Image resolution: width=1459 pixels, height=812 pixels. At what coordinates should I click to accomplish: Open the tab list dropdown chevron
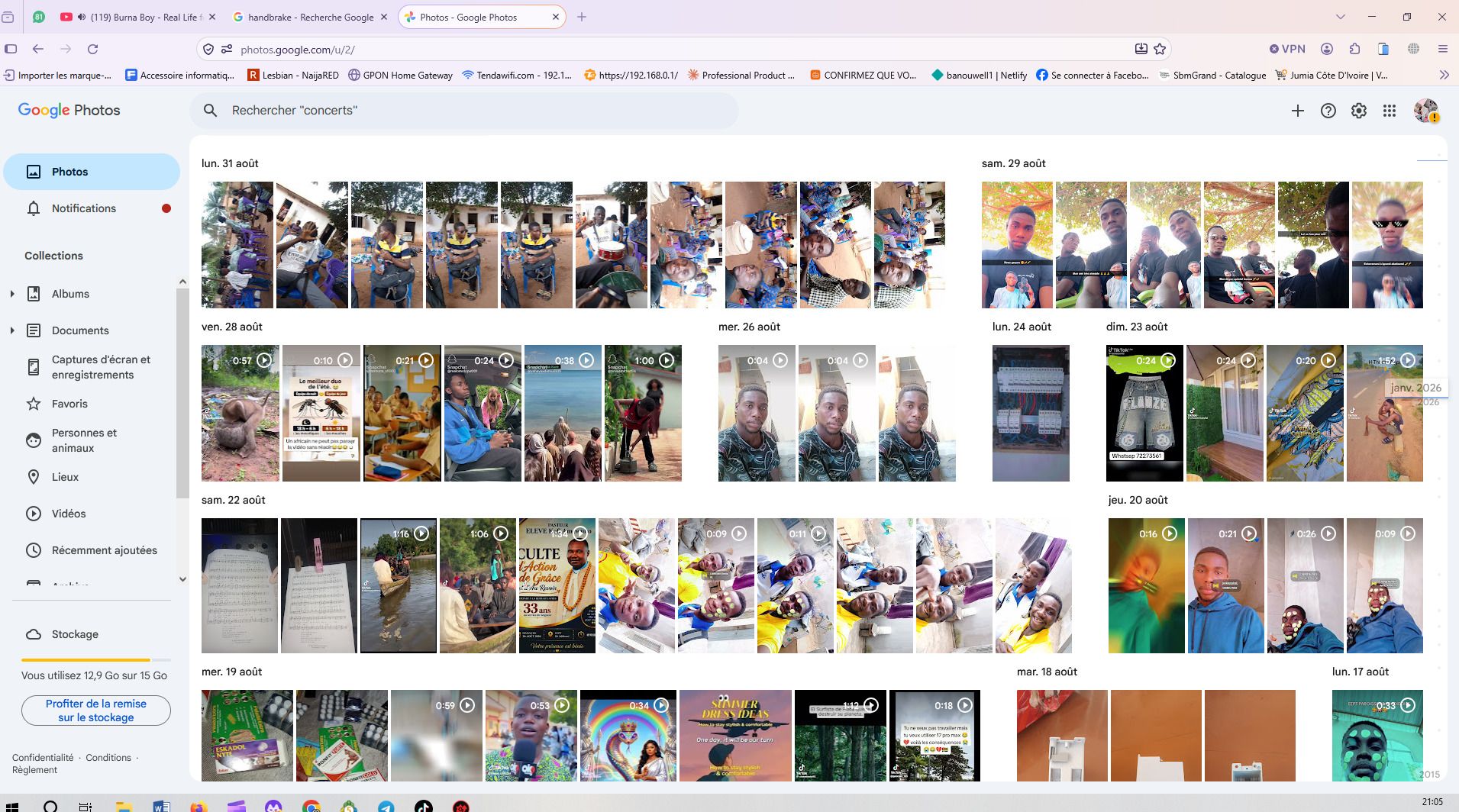coord(1340,17)
